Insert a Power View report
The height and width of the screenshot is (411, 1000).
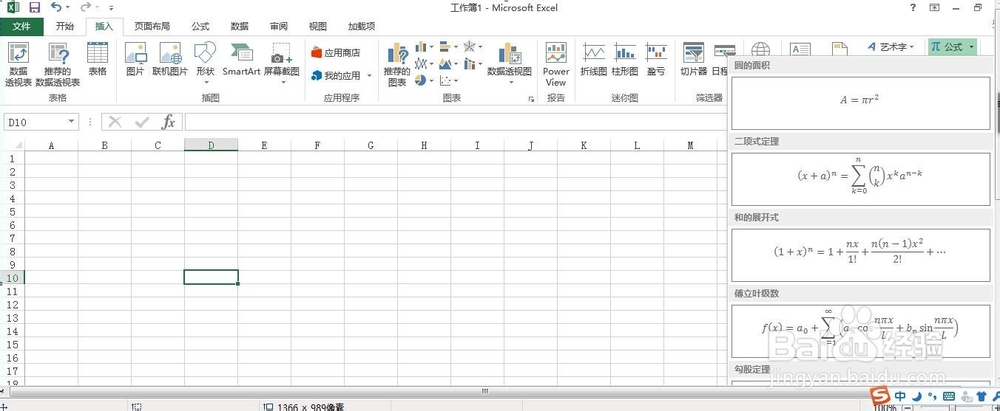pyautogui.click(x=556, y=64)
